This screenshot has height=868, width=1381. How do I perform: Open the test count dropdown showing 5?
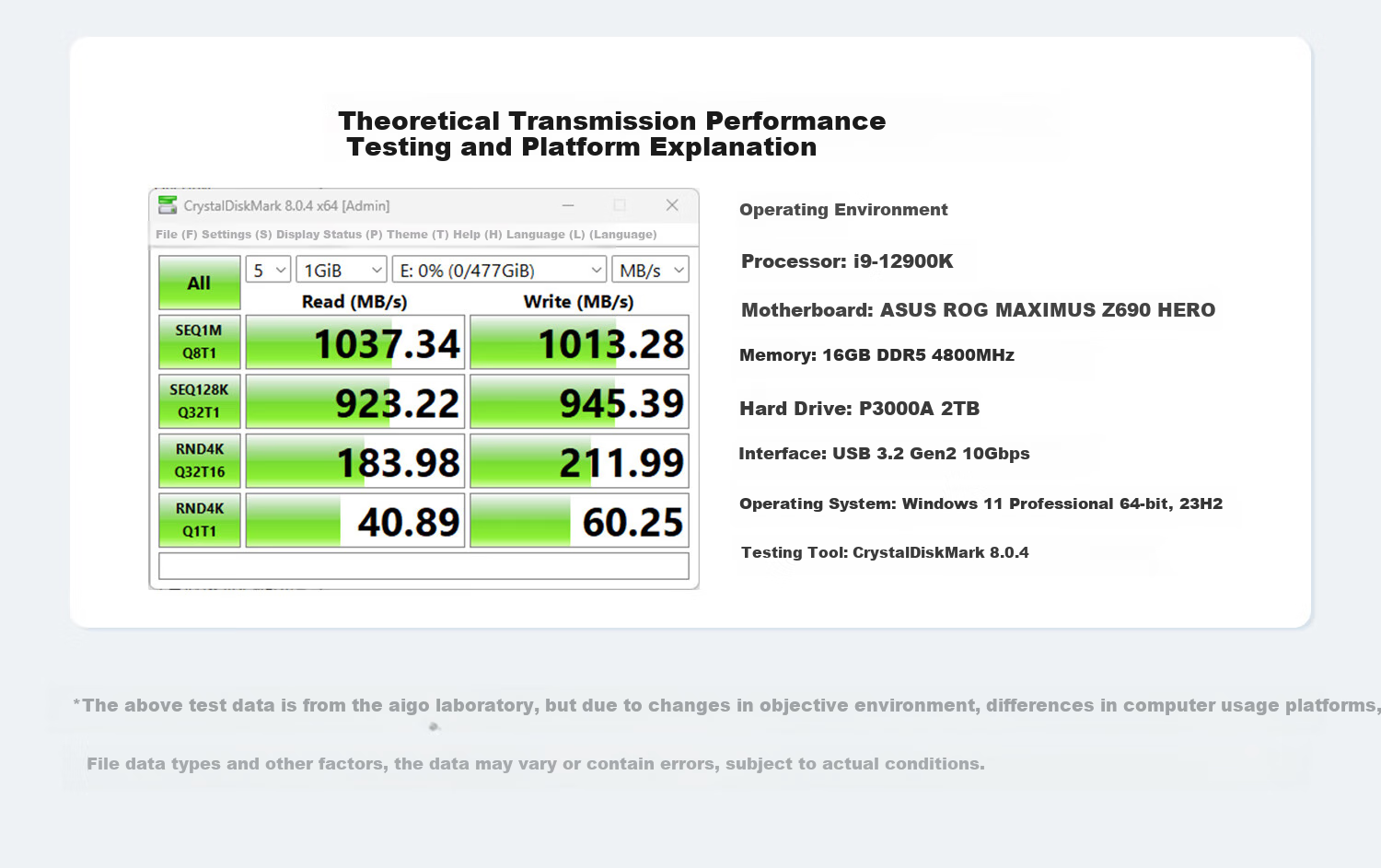pos(268,270)
